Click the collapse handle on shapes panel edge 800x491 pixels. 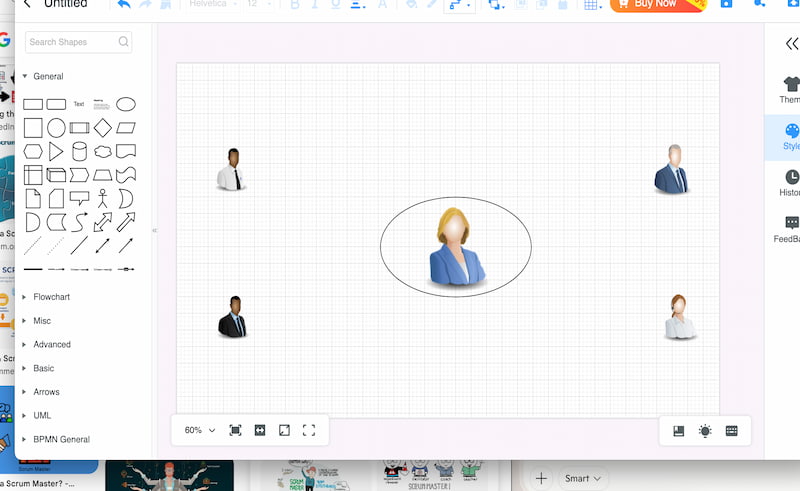[x=154, y=231]
